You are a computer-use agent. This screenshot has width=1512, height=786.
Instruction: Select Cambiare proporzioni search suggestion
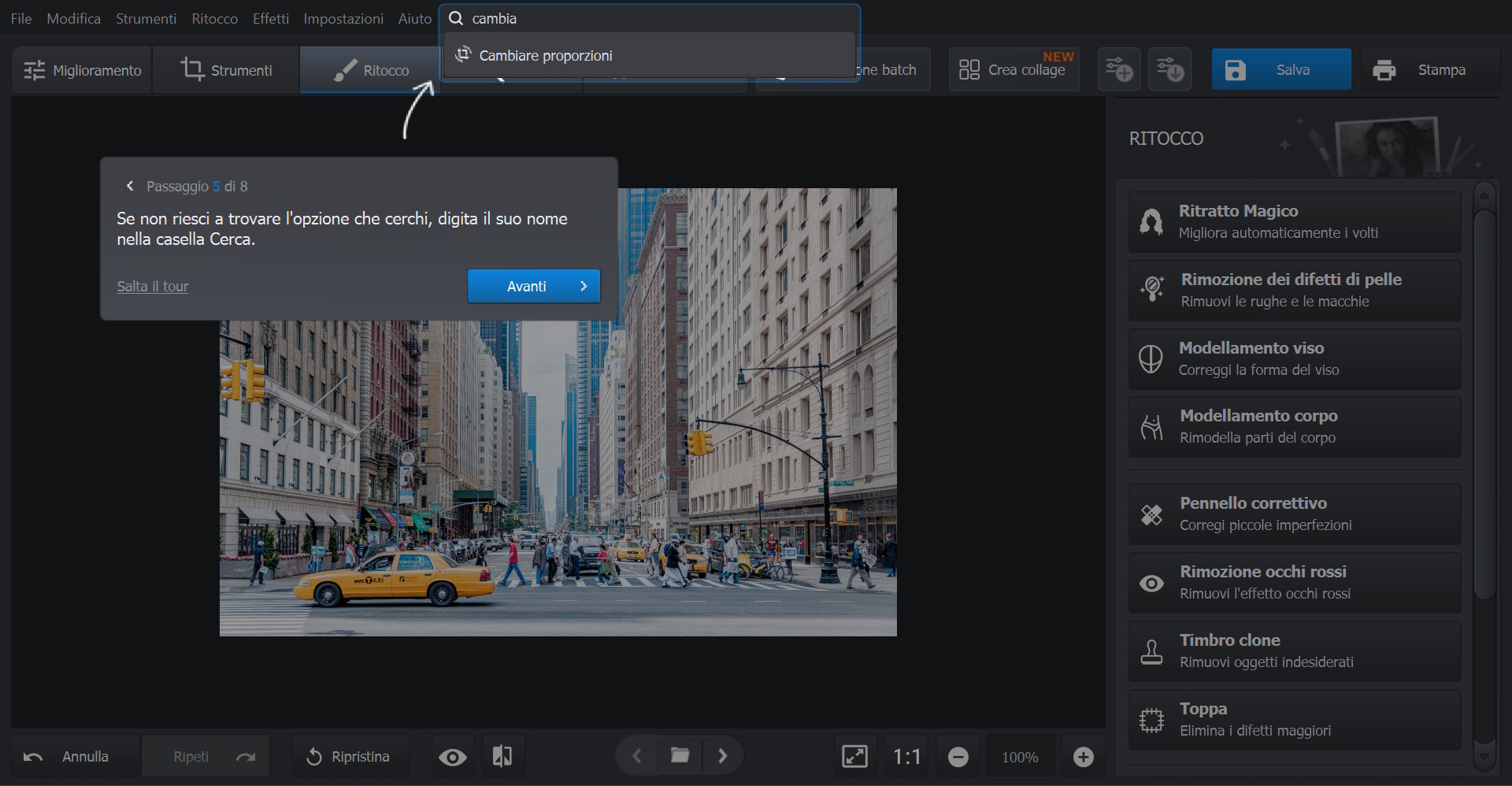(x=546, y=56)
